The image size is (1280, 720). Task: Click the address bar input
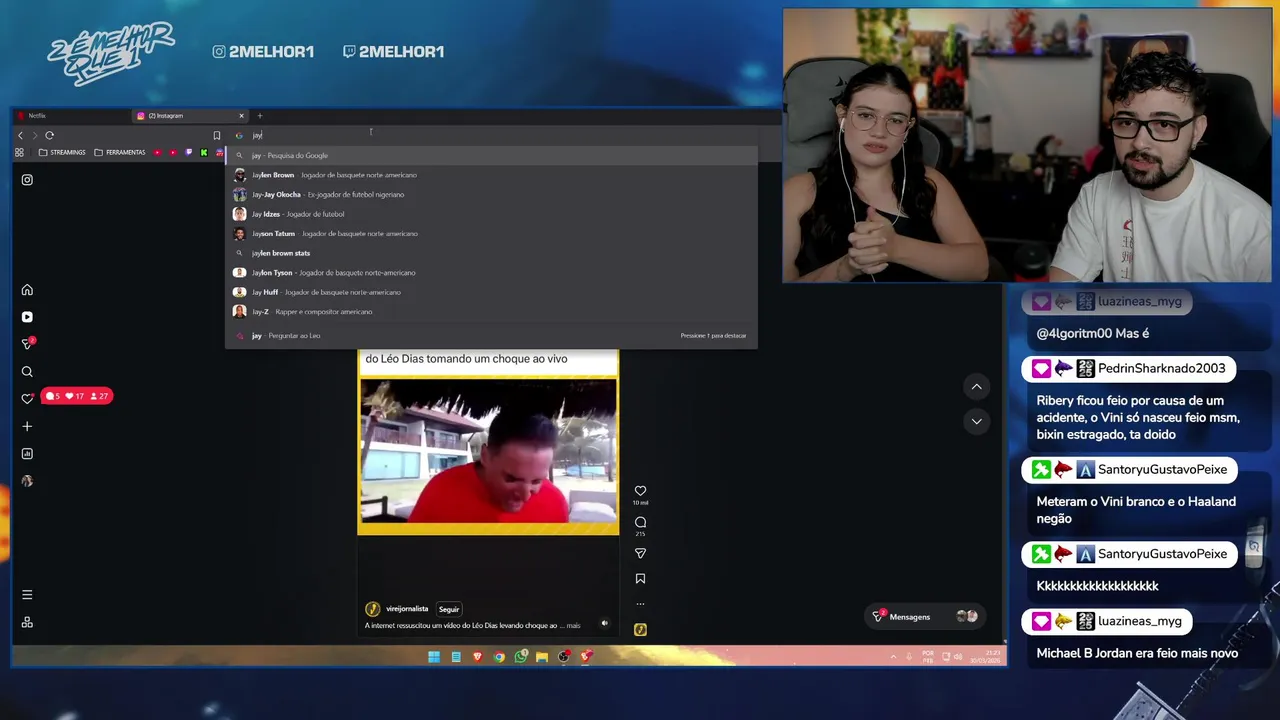pyautogui.click(x=490, y=135)
